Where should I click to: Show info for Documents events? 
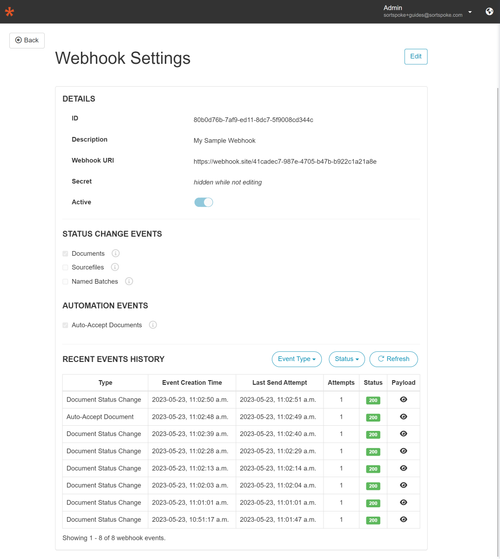tap(115, 253)
